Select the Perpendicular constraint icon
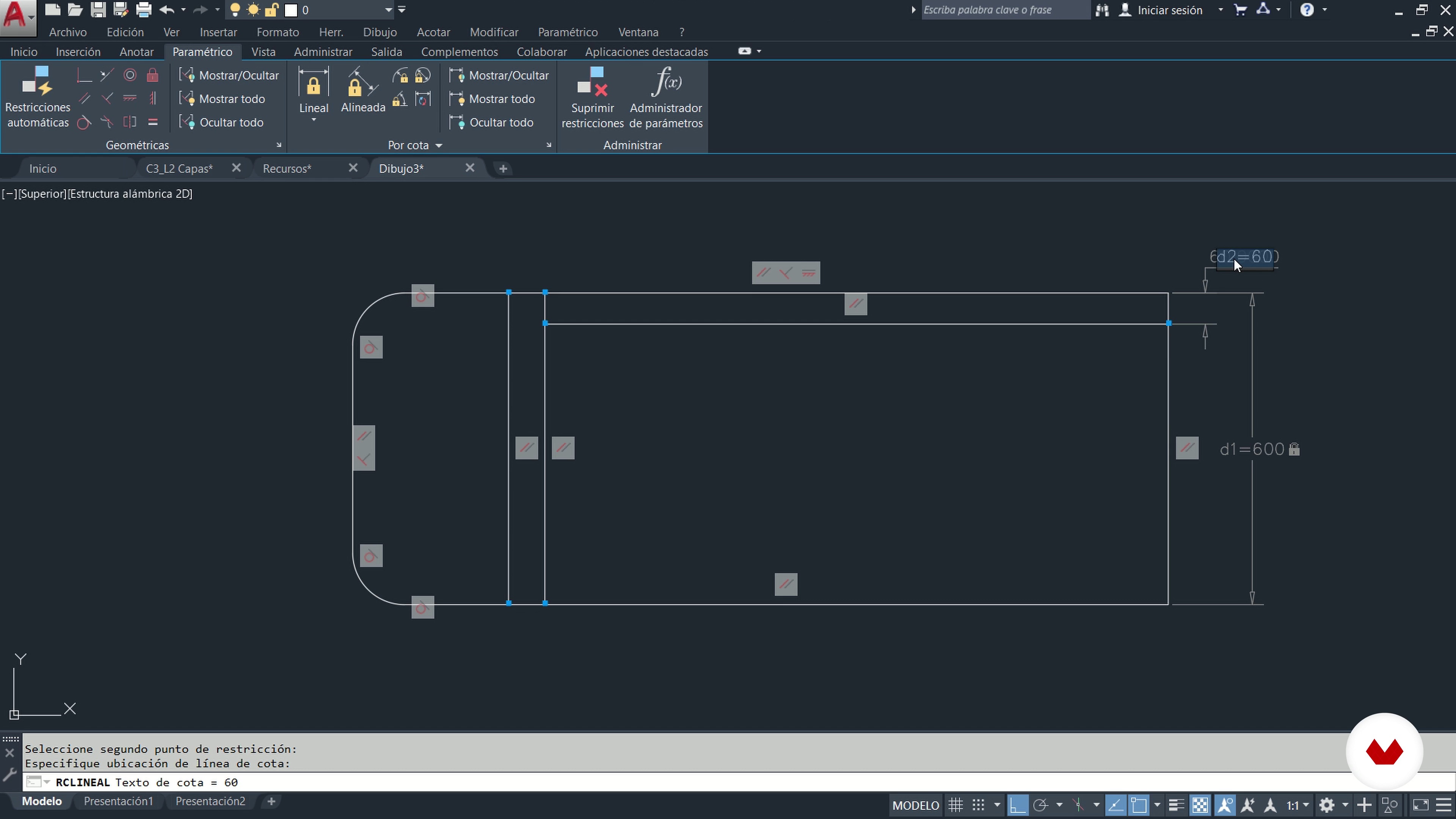This screenshot has width=1456, height=819. click(107, 99)
